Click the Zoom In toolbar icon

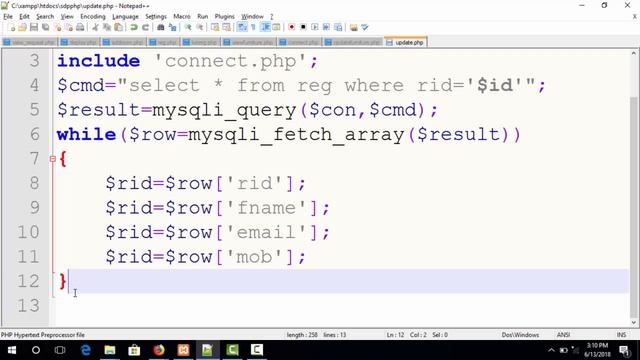[188, 27]
